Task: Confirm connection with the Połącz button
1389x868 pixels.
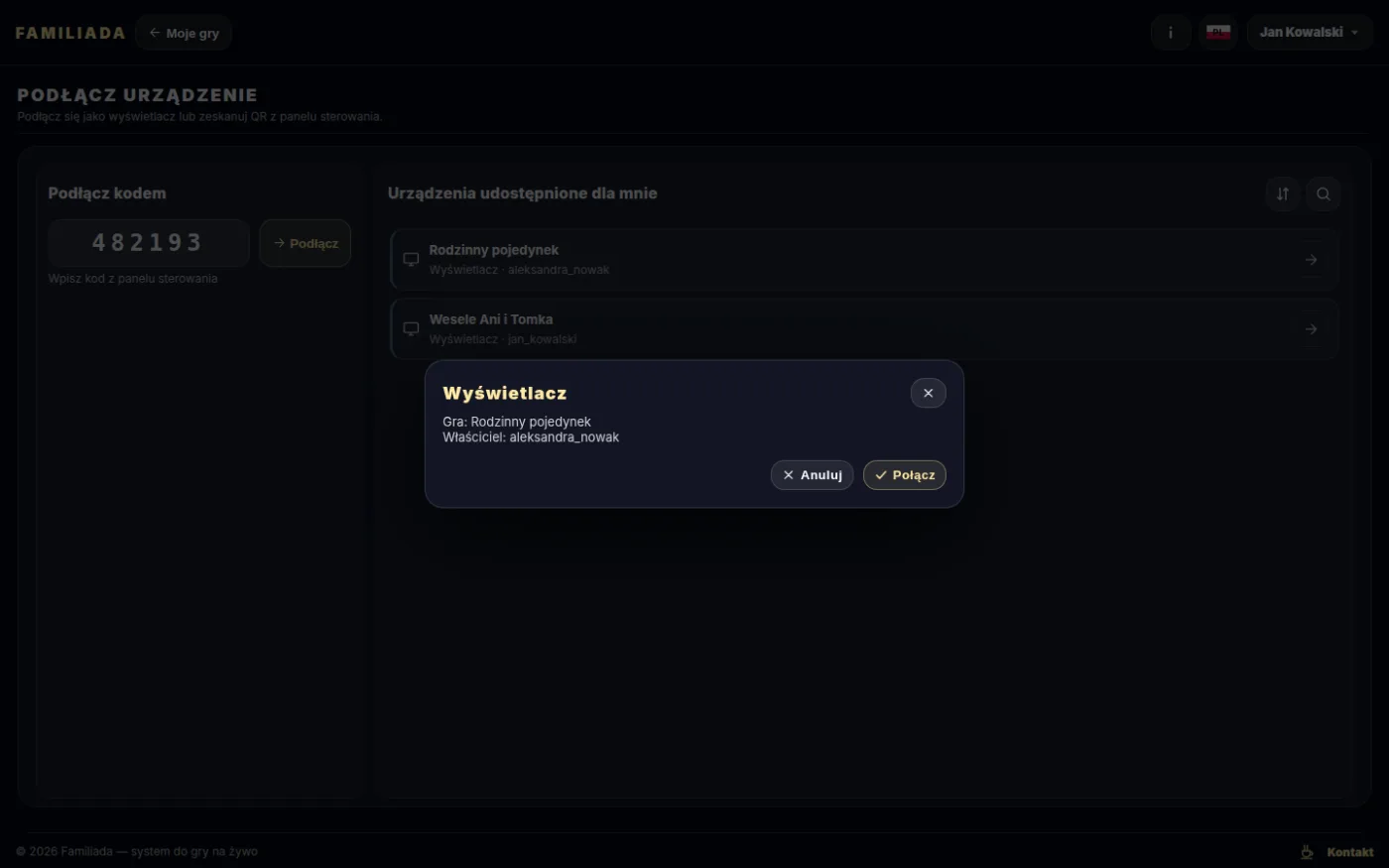Action: tap(905, 475)
